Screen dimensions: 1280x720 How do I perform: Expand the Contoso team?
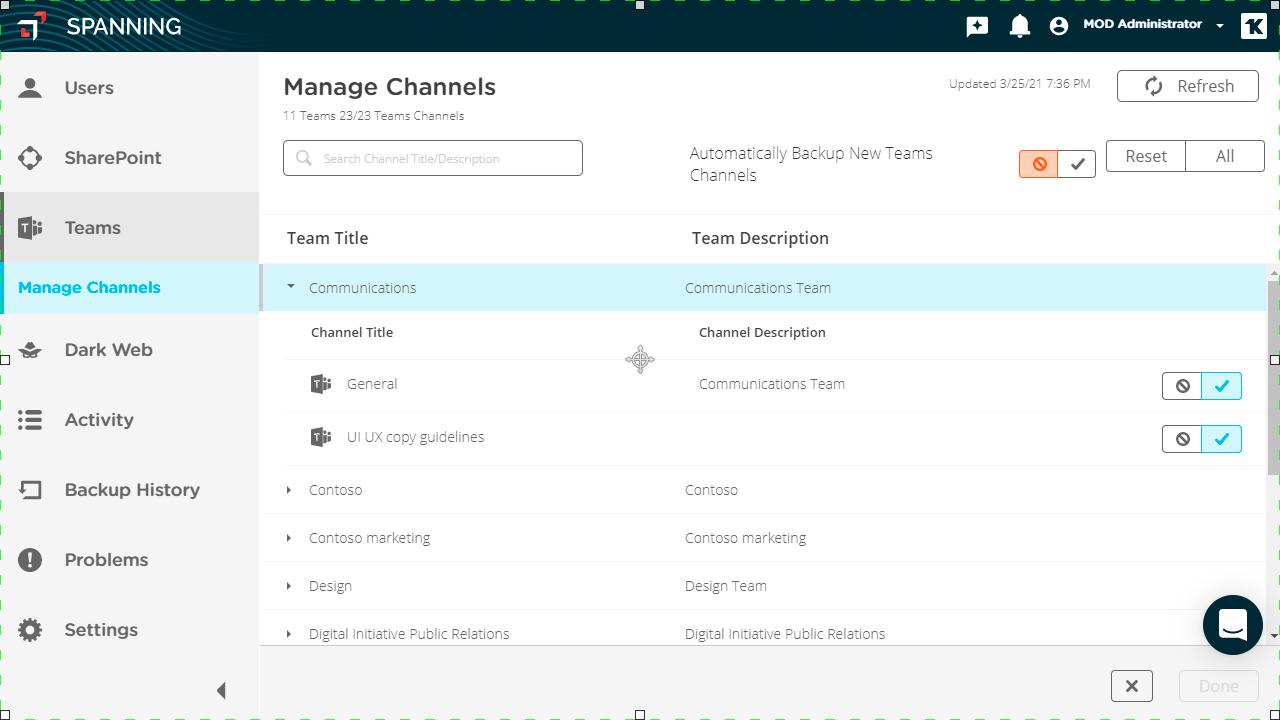[x=289, y=490]
